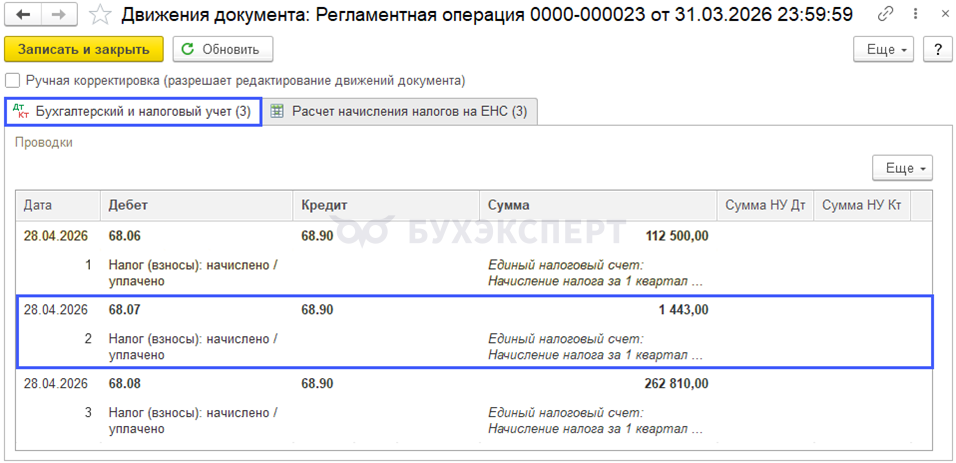Click the Дебет column header
This screenshot has width=956, height=463.
click(128, 205)
